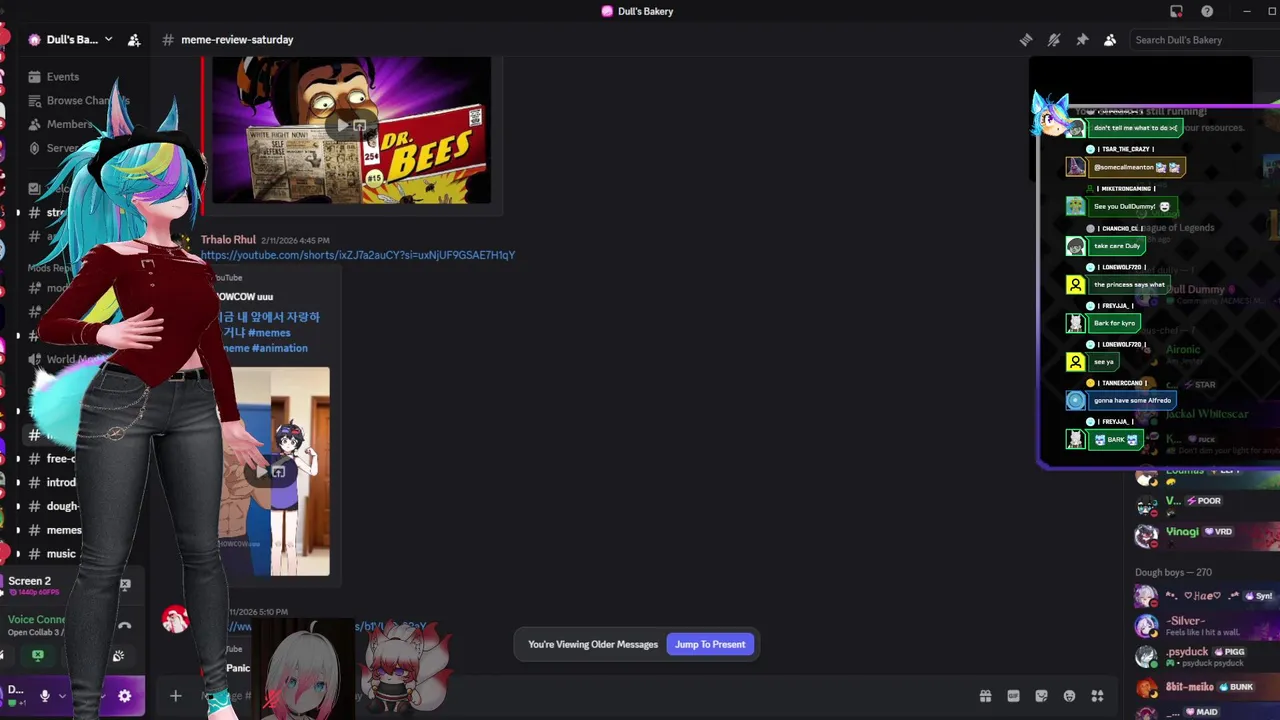The height and width of the screenshot is (720, 1280).
Task: Start an activity icon in voice panel
Action: pyautogui.click(x=118, y=656)
